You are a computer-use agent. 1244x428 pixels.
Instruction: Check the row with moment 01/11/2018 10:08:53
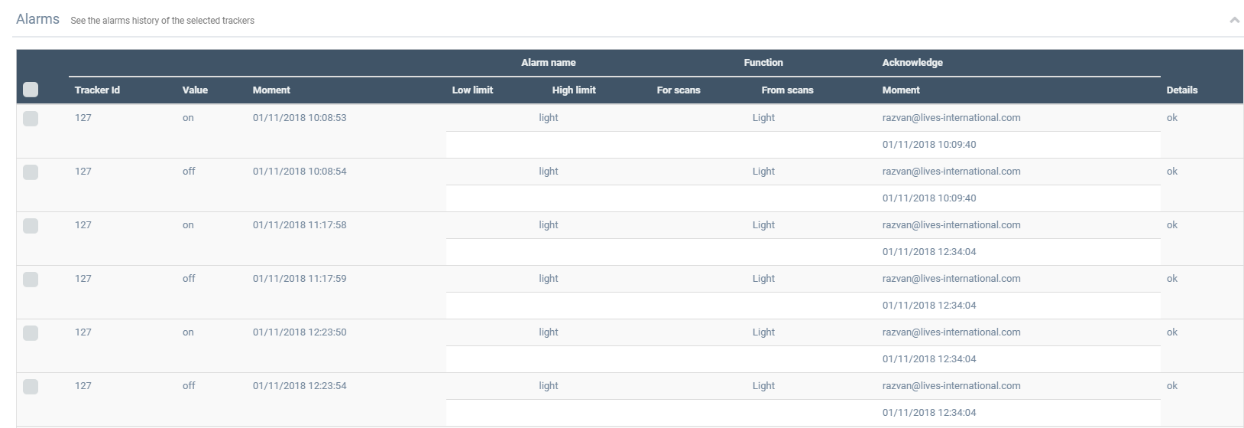pos(30,118)
